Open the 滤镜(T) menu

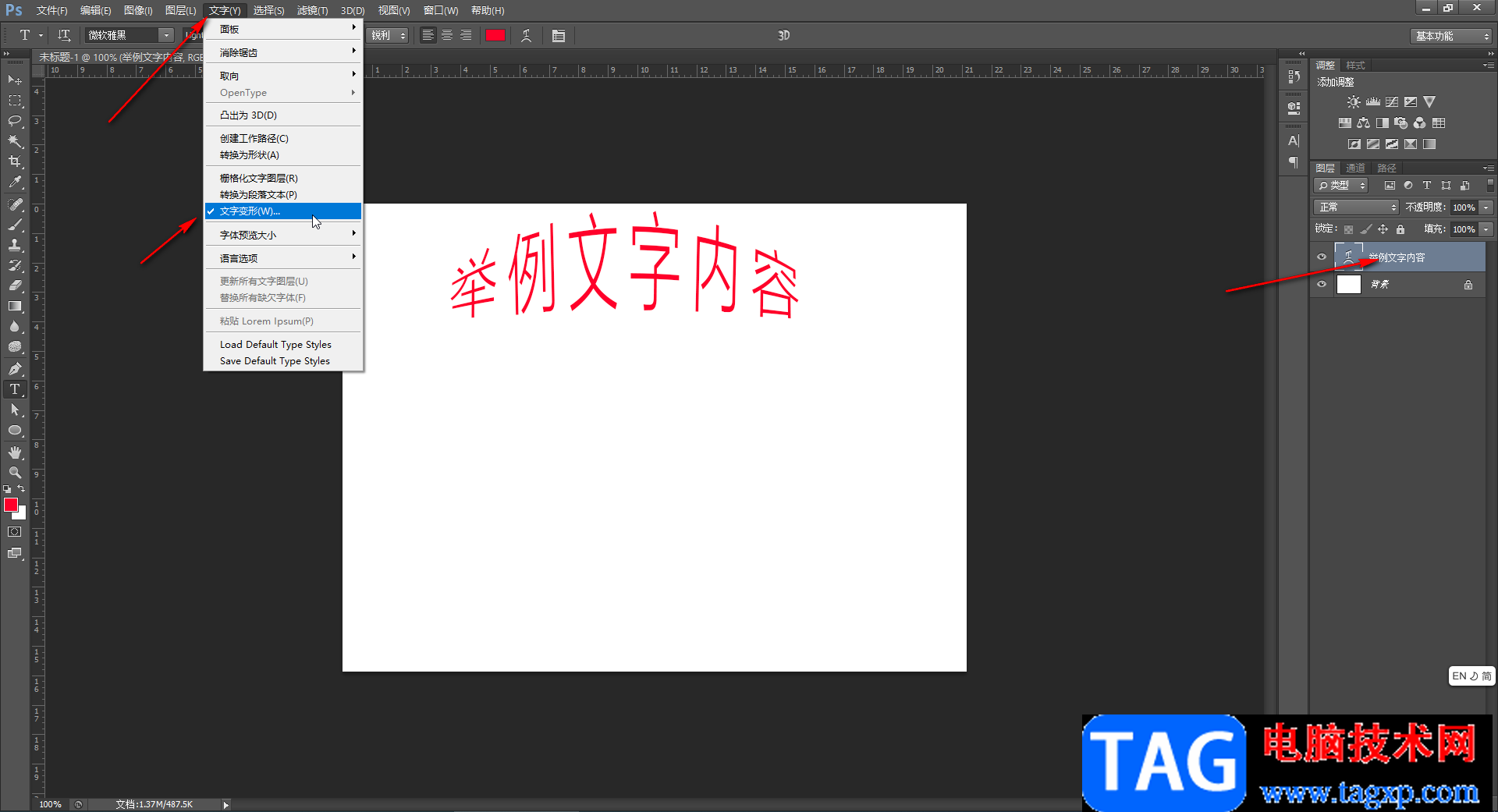[312, 10]
